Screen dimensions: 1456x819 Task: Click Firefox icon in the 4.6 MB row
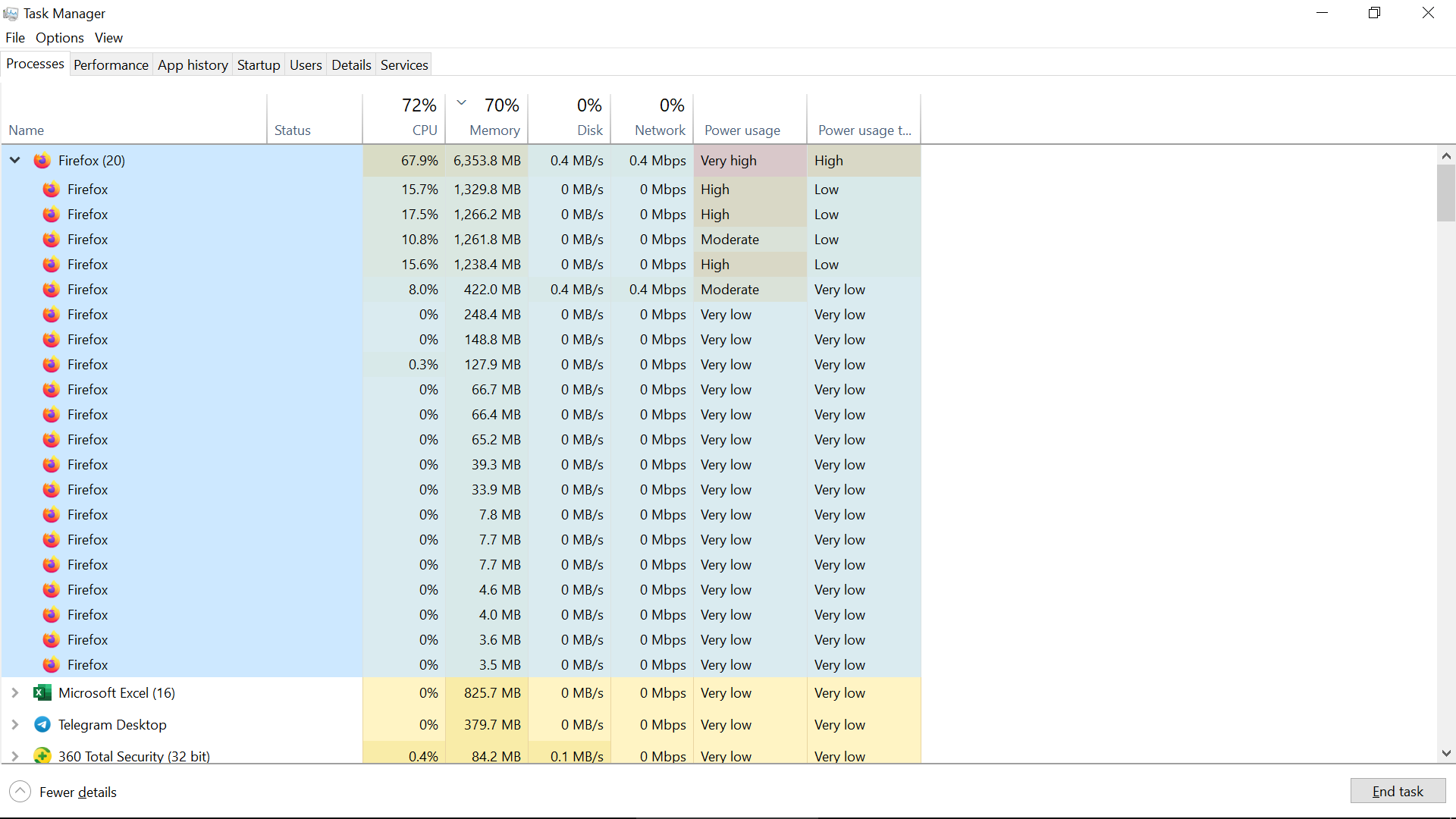(51, 590)
